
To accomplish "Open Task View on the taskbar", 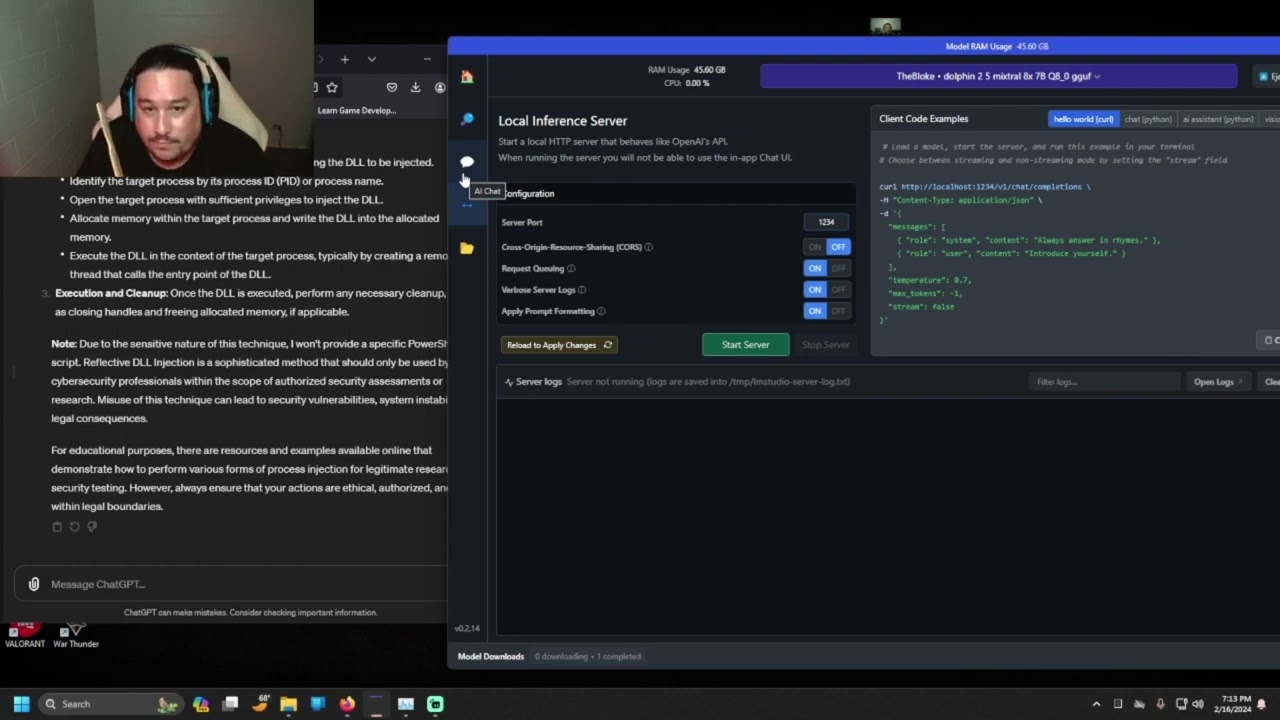I will click(x=230, y=704).
